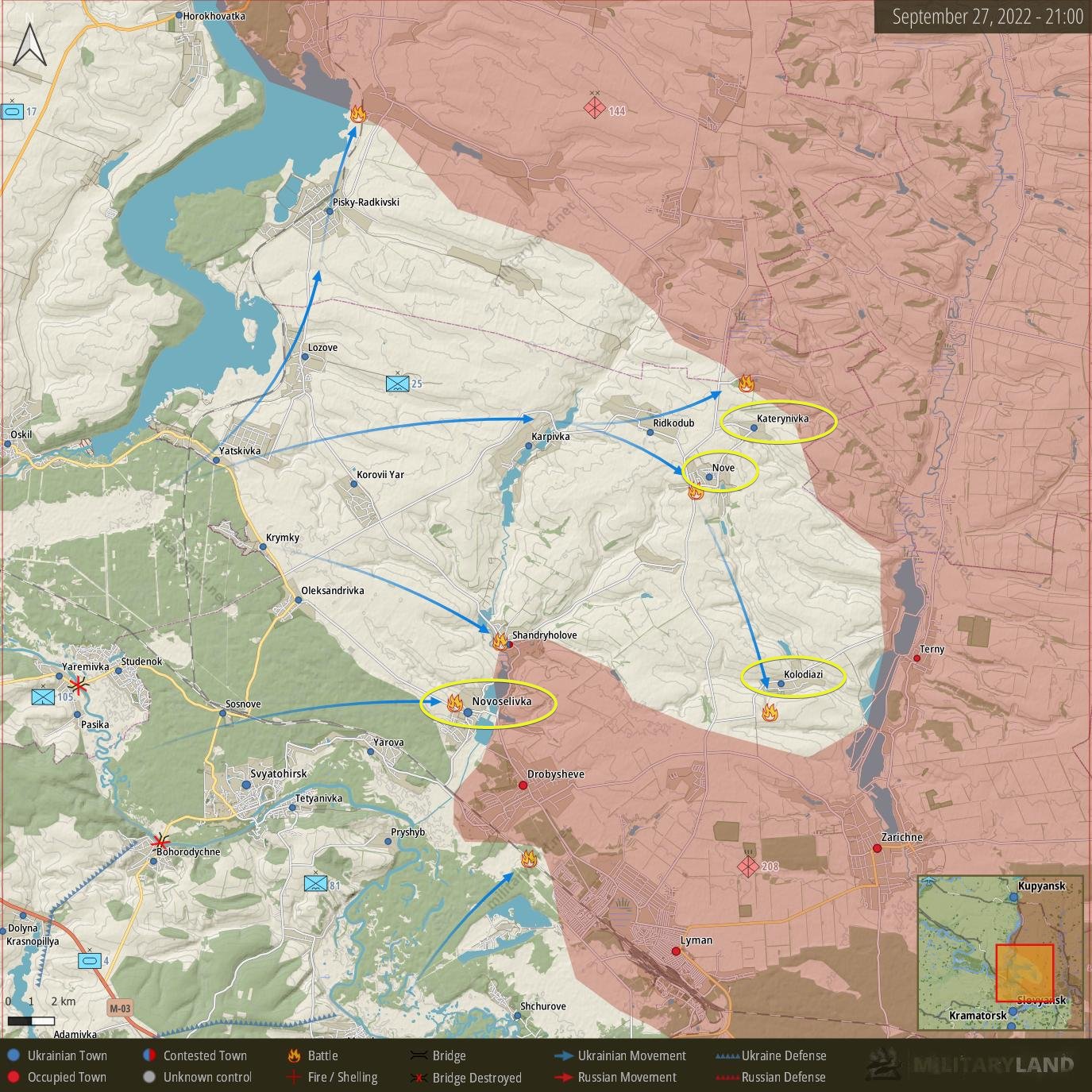Click the Lyman contested town marker
This screenshot has height=1092, width=1092.
[x=676, y=951]
